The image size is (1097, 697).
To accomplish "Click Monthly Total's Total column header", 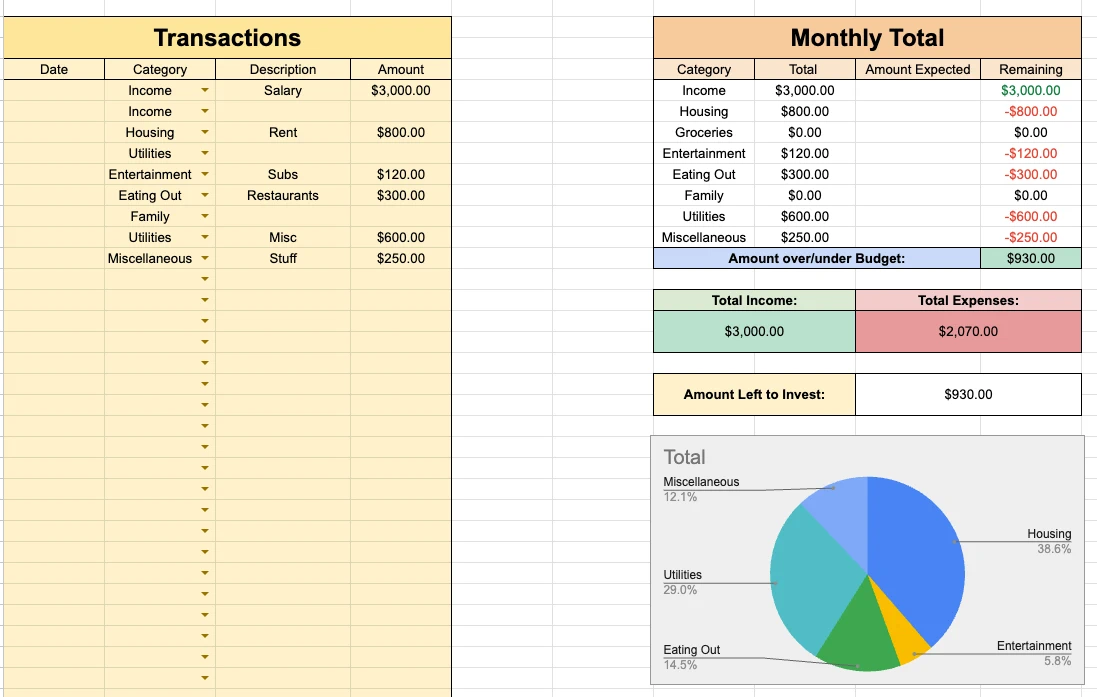I will [x=805, y=69].
